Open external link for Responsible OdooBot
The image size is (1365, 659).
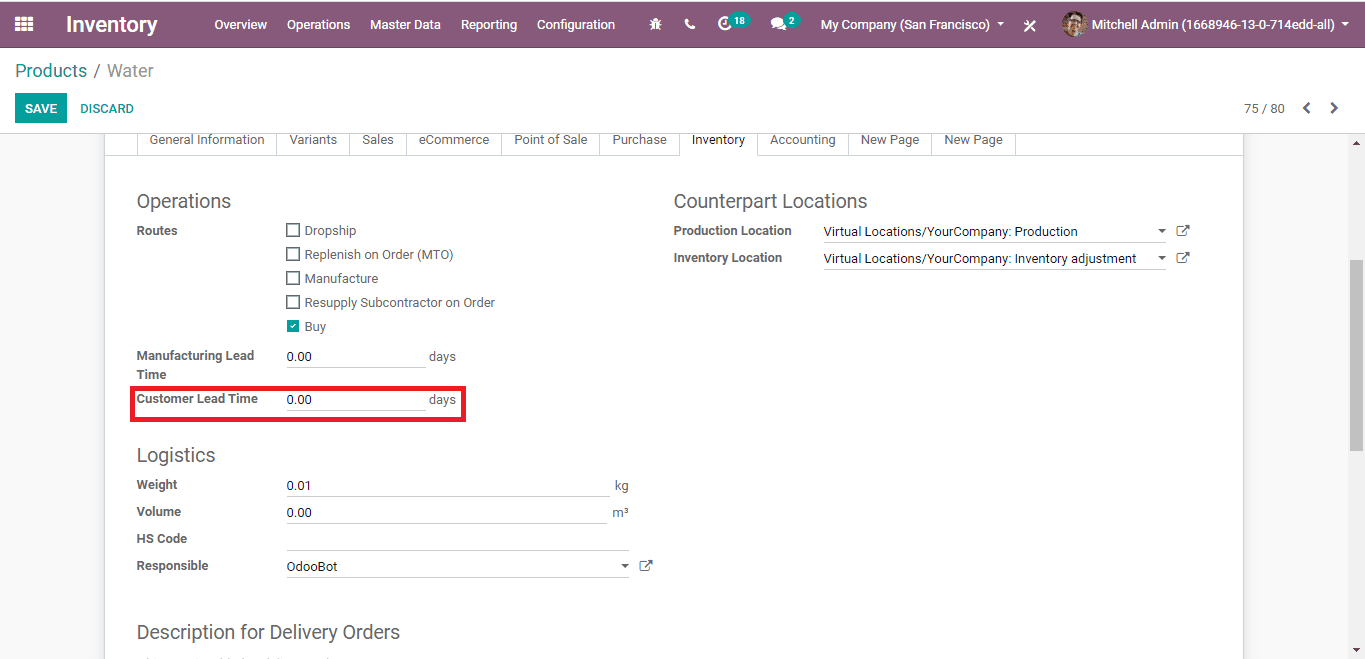click(646, 566)
